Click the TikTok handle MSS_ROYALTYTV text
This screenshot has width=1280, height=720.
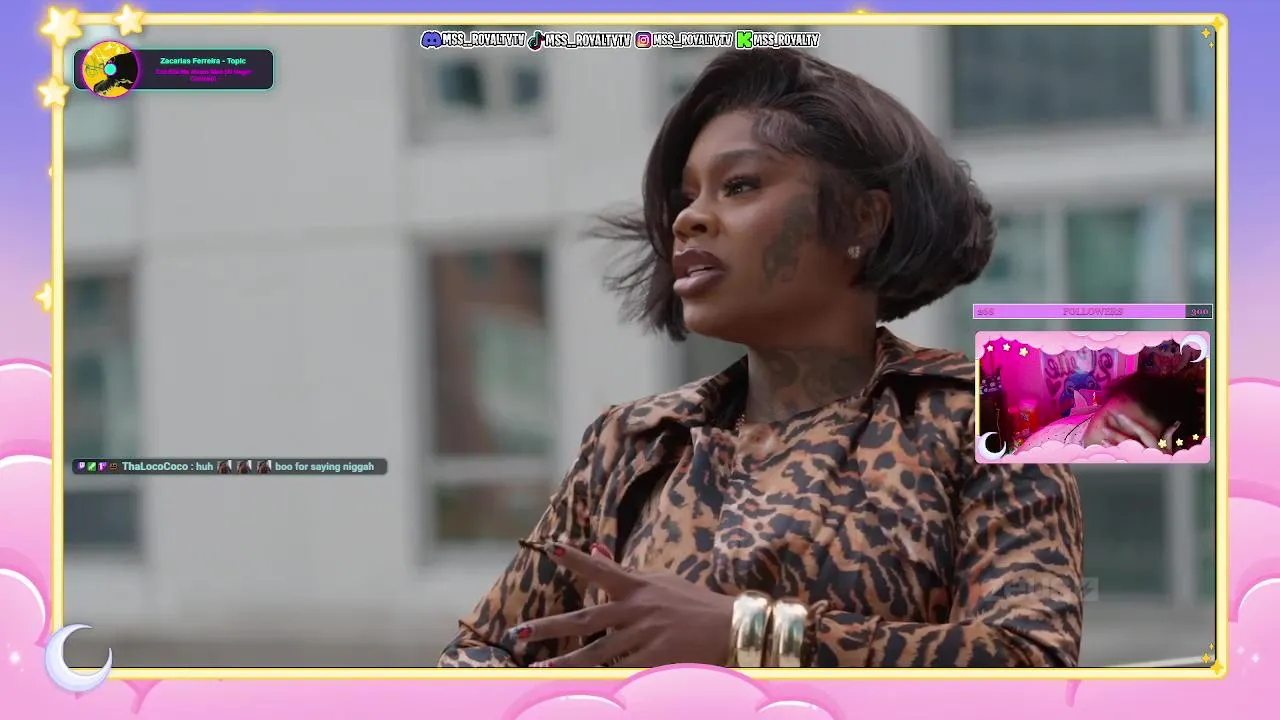588,40
